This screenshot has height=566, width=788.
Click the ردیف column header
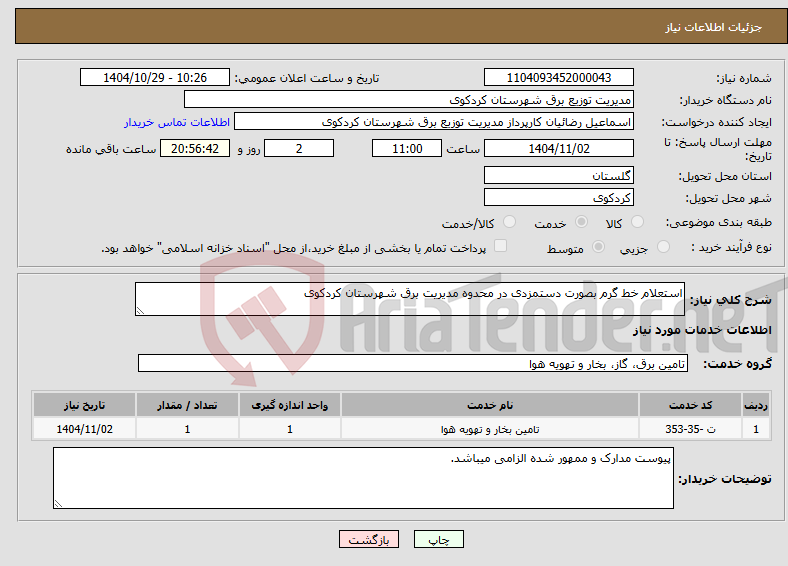(756, 405)
